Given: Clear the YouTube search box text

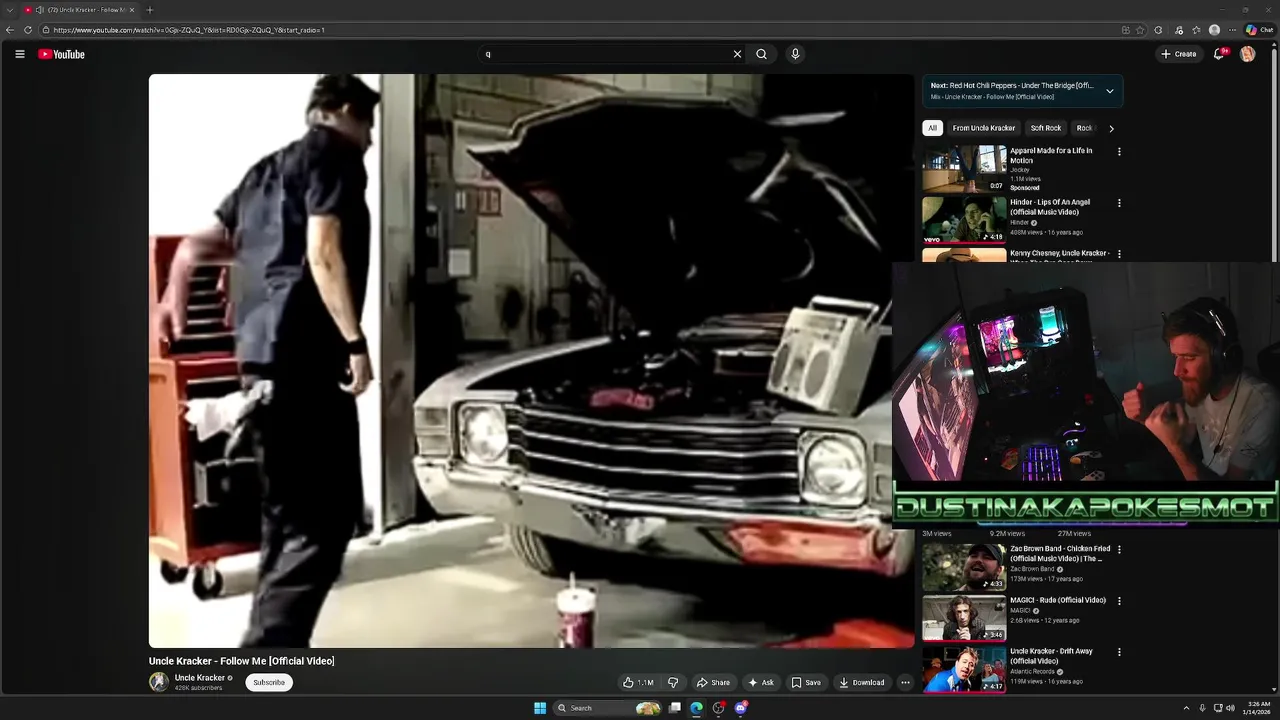Looking at the screenshot, I should pos(737,54).
